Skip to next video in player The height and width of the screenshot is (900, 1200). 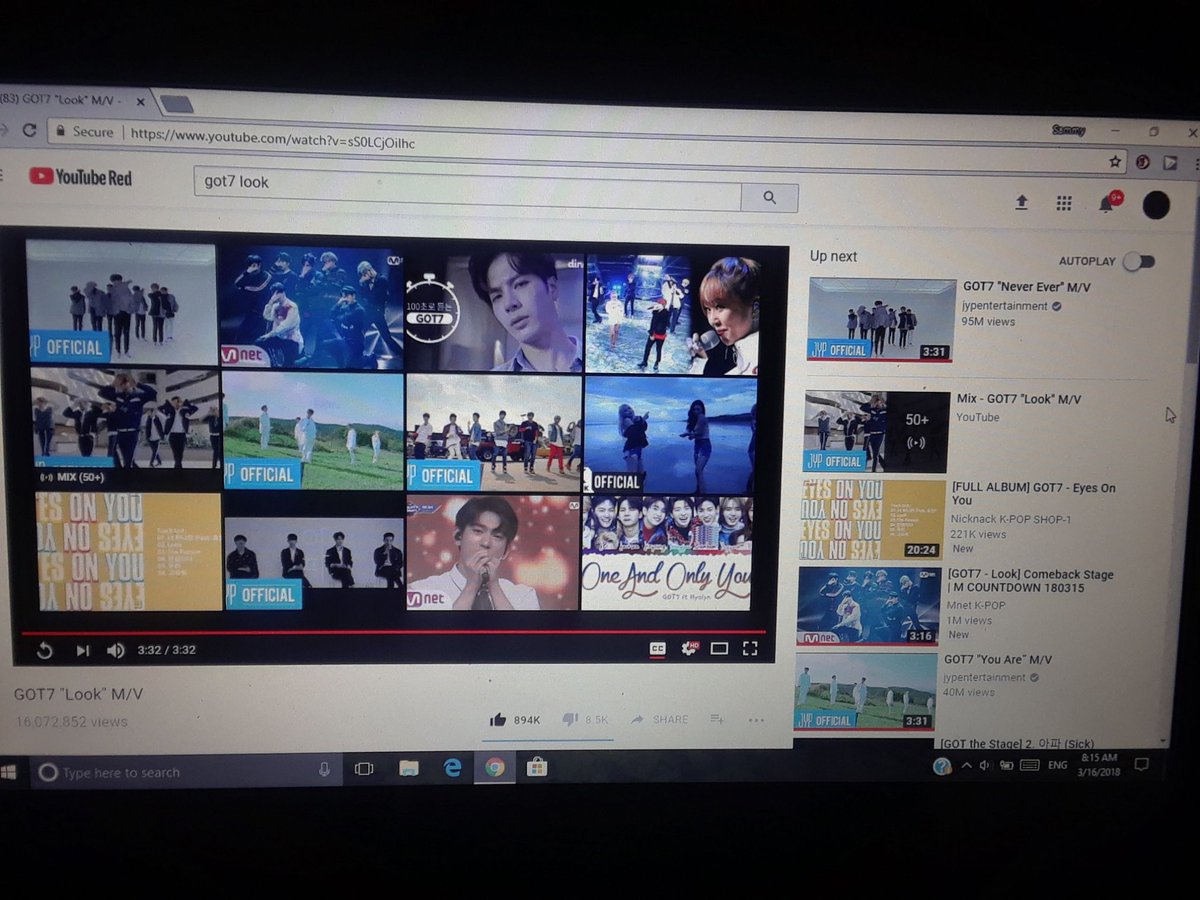click(82, 650)
